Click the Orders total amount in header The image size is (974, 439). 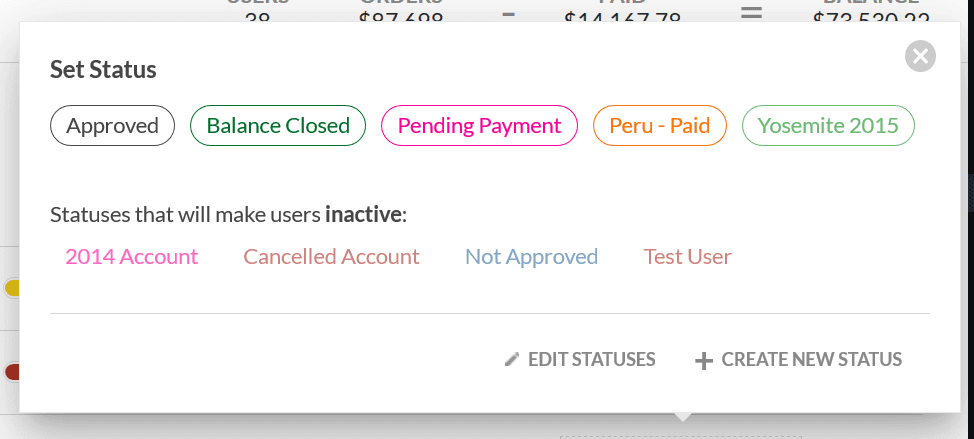[400, 17]
